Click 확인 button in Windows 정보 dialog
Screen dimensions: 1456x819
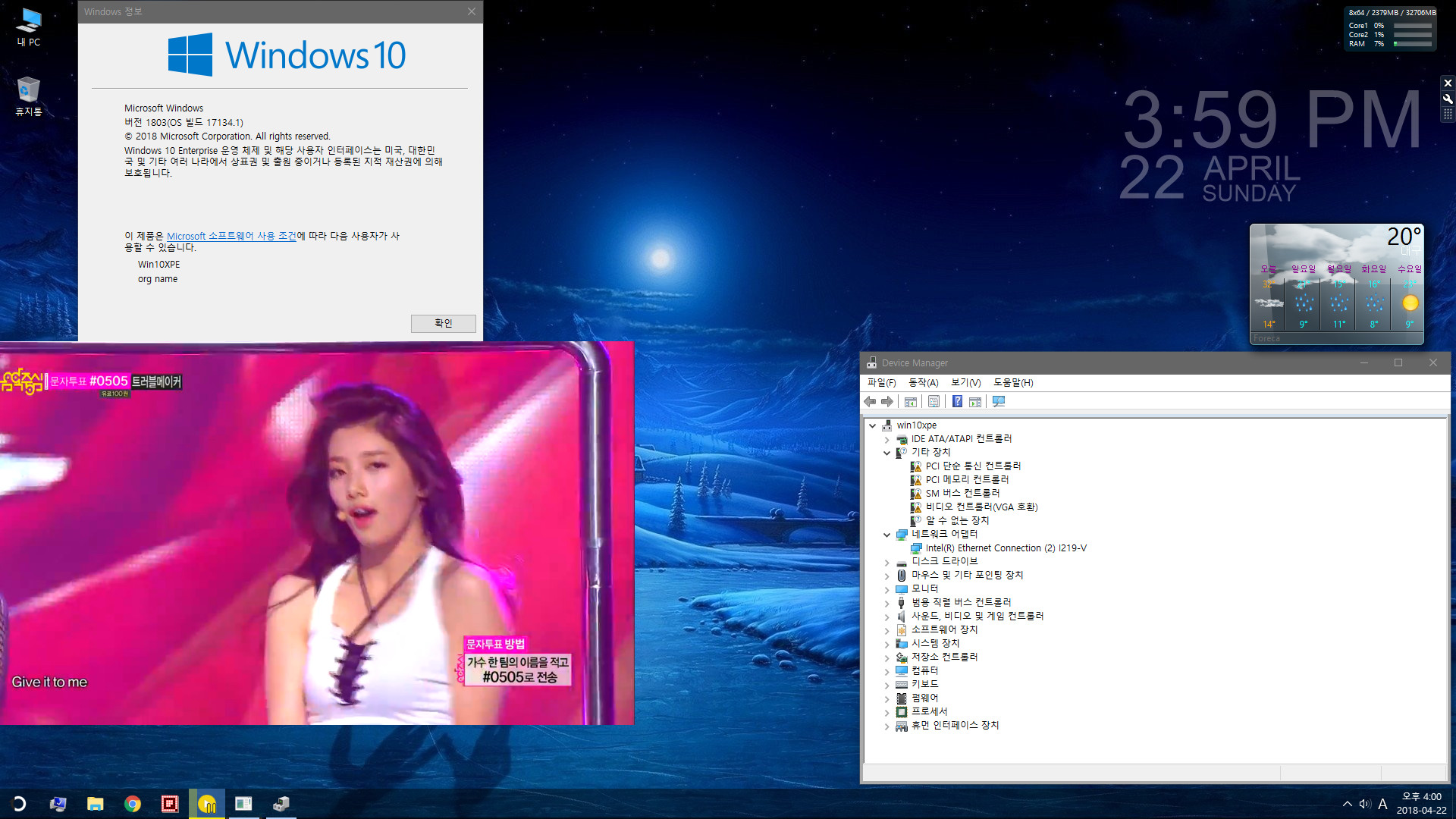[444, 323]
